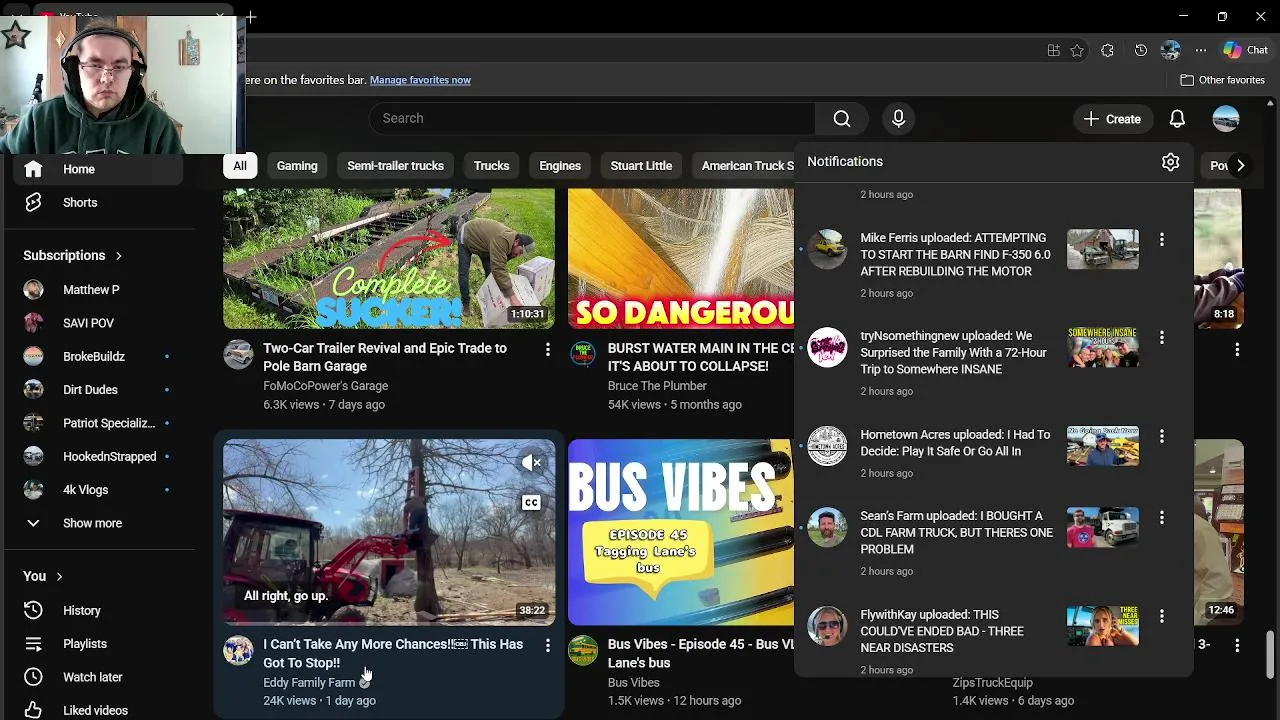
Task: Expand Subscriptions section chevron
Action: pyautogui.click(x=118, y=256)
